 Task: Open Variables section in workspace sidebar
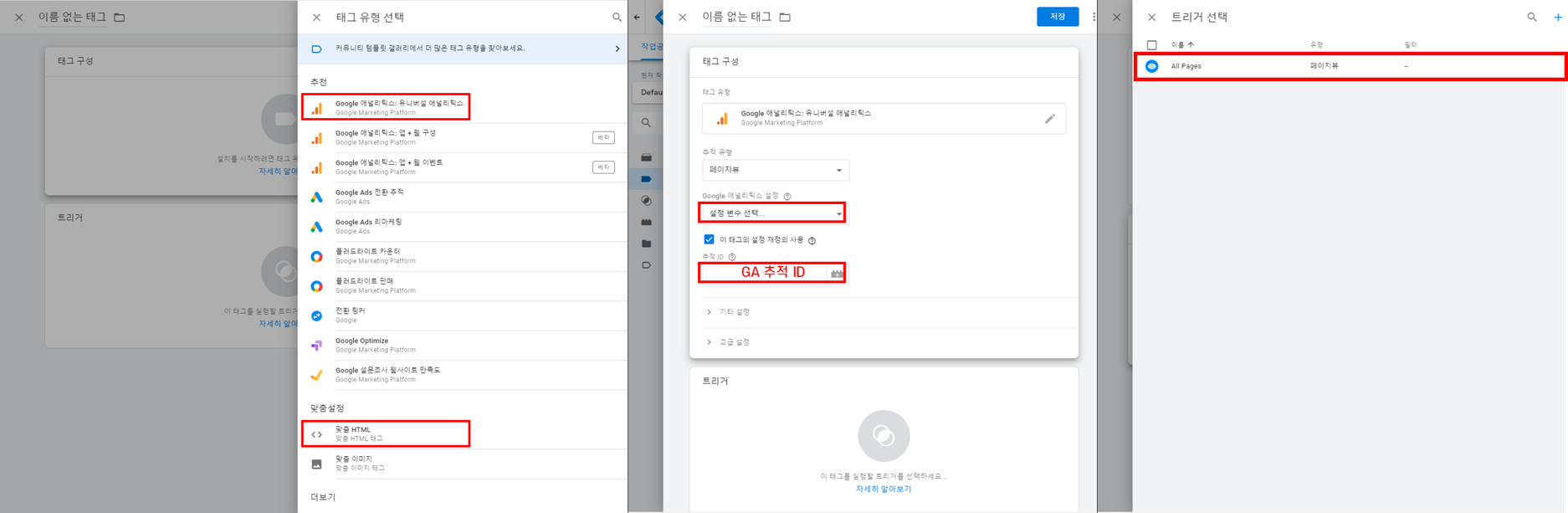646,223
